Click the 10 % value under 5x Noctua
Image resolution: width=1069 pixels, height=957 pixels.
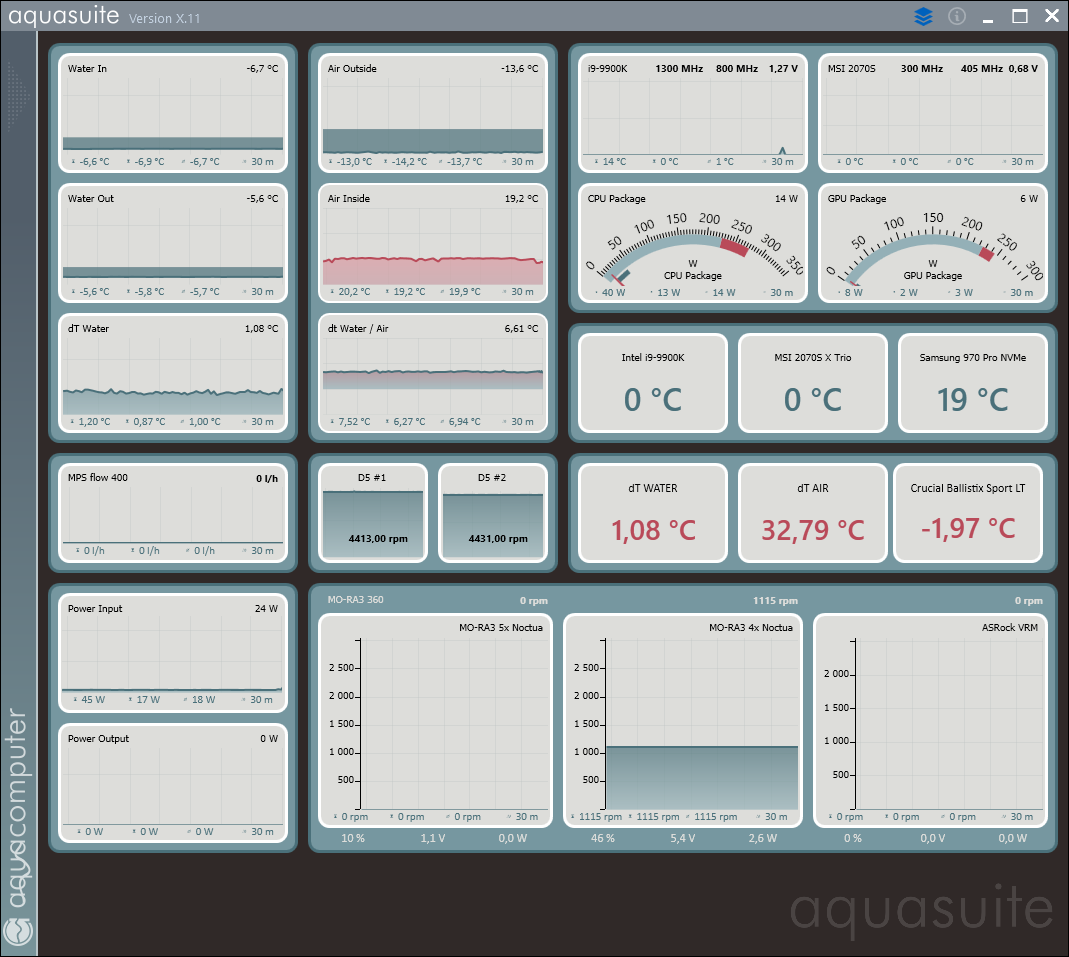pyautogui.click(x=352, y=838)
